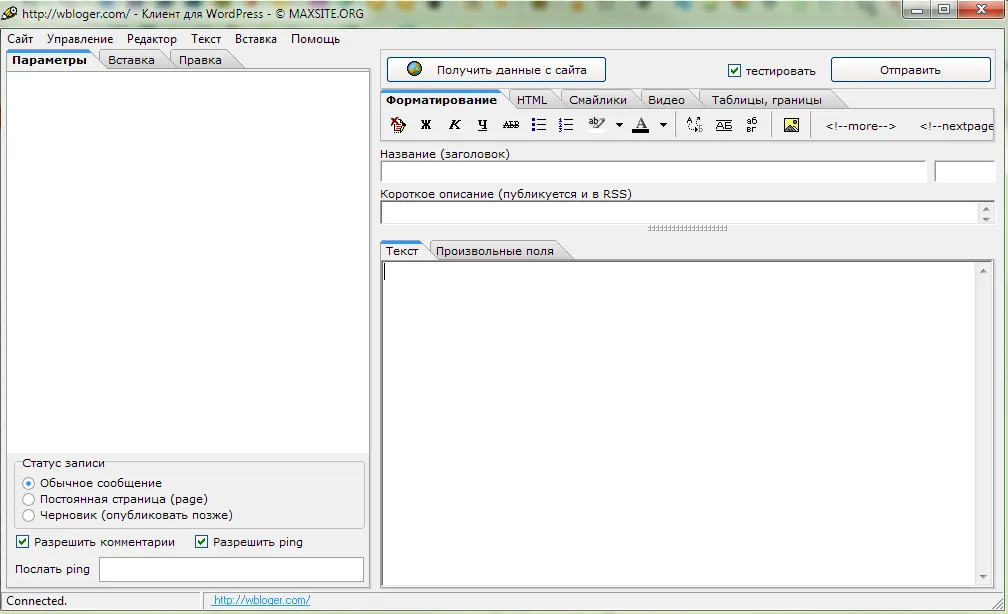Insert a numbered list
The image size is (1008, 614).
(x=566, y=125)
